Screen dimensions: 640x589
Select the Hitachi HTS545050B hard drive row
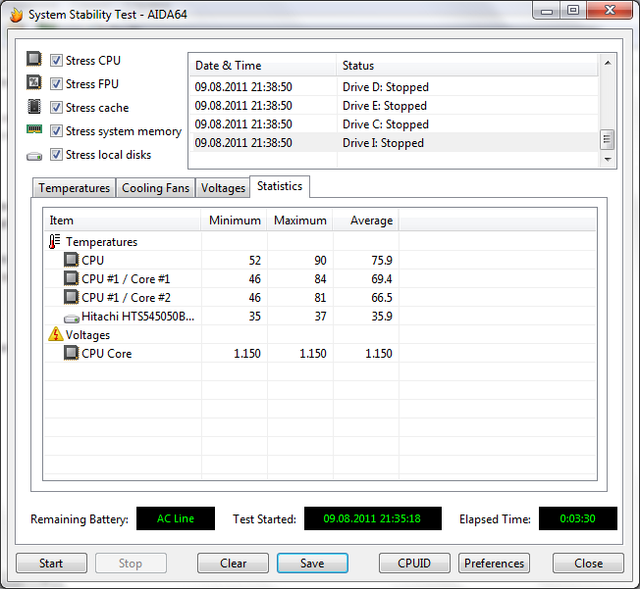click(138, 316)
